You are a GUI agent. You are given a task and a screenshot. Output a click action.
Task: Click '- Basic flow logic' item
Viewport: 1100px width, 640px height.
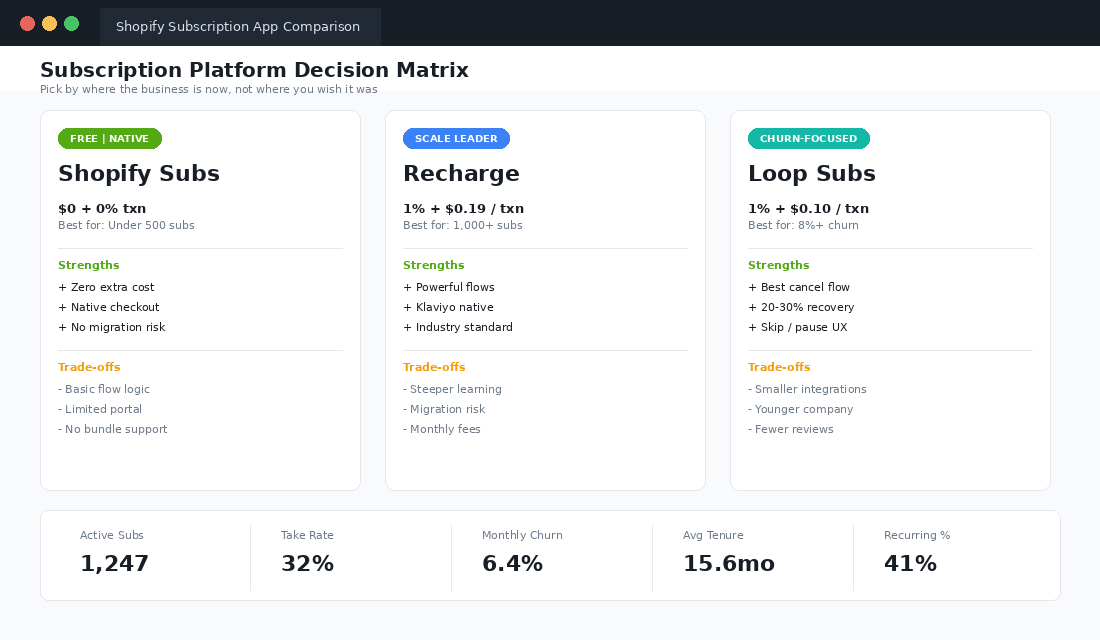coord(104,389)
